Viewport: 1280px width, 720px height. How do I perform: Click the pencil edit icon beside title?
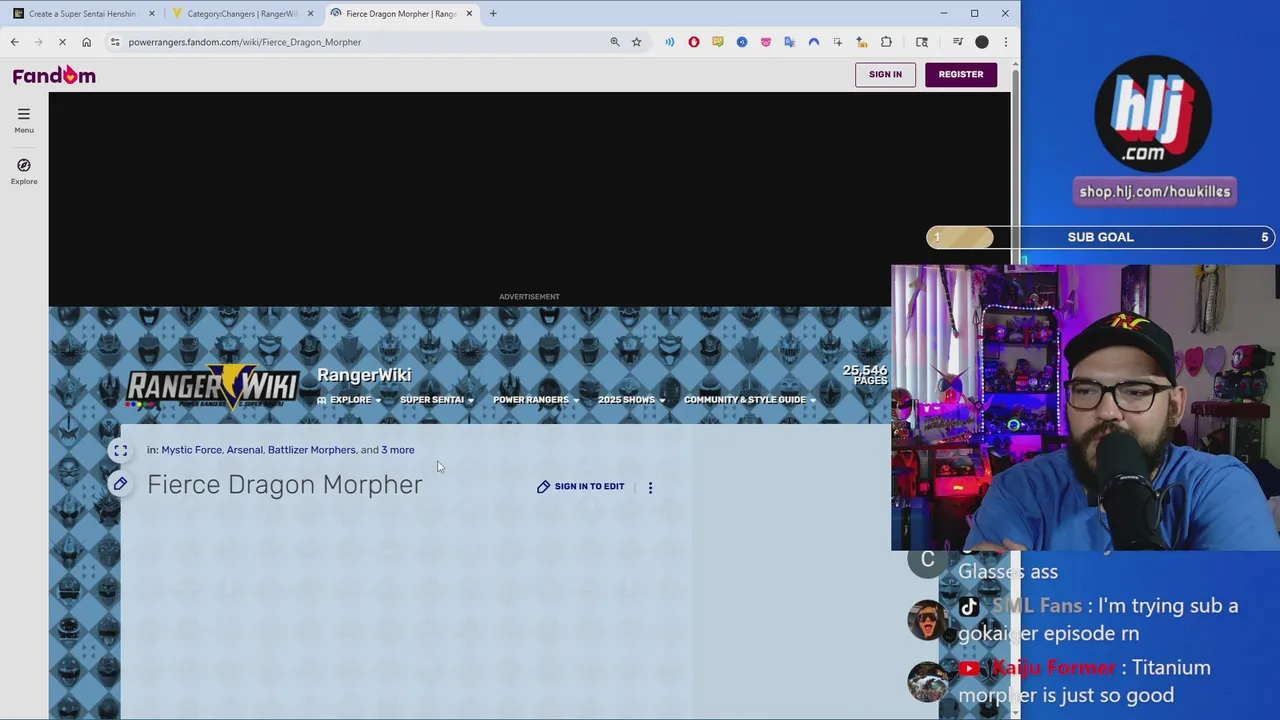pos(120,484)
